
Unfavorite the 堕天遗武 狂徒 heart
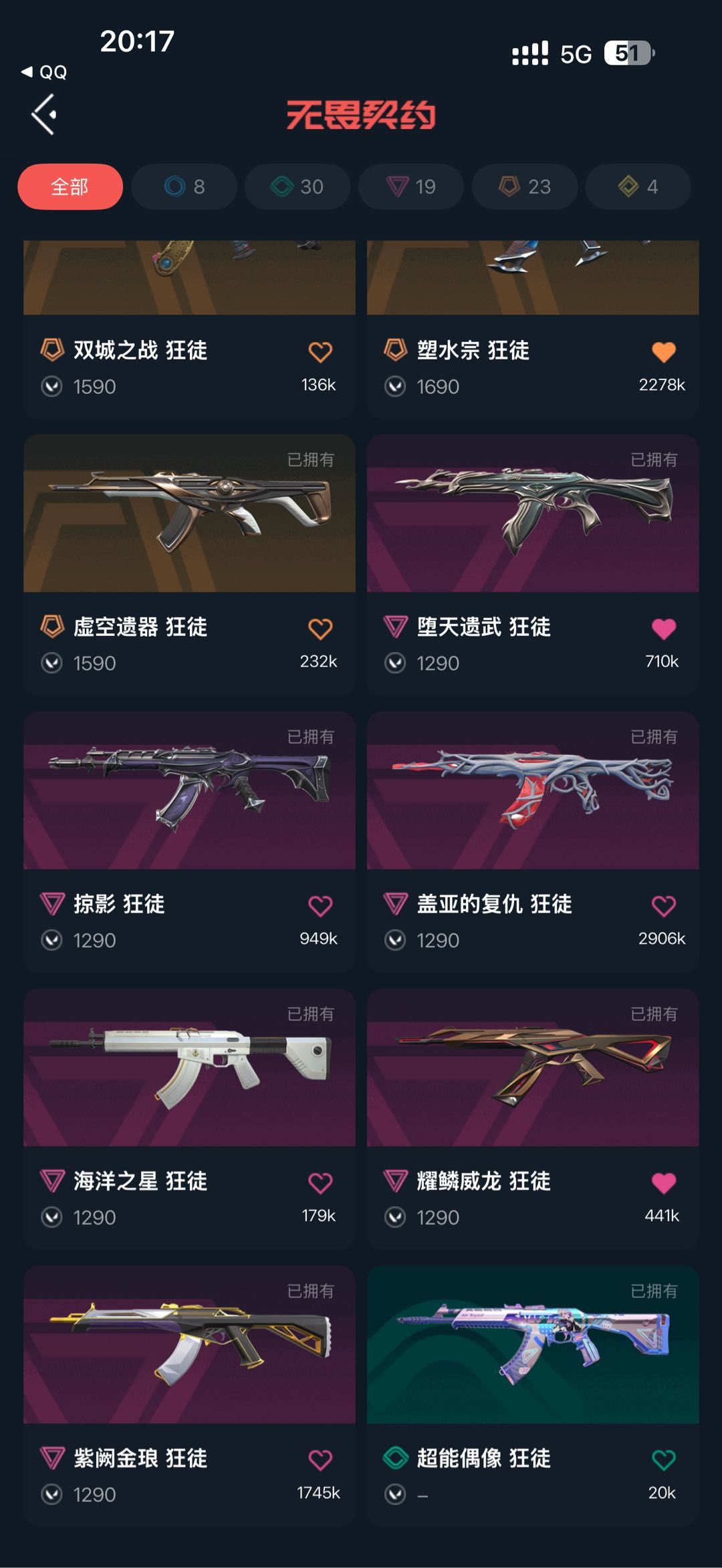pyautogui.click(x=664, y=629)
